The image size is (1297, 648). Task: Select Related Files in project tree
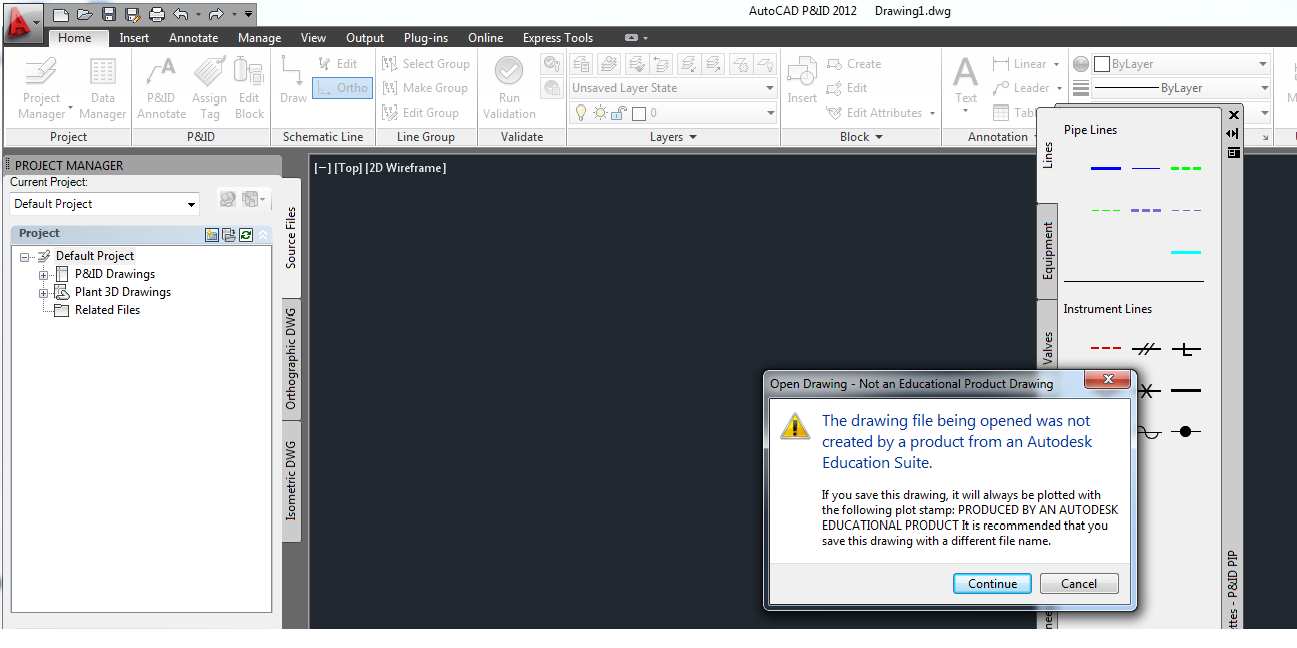pyautogui.click(x=107, y=310)
